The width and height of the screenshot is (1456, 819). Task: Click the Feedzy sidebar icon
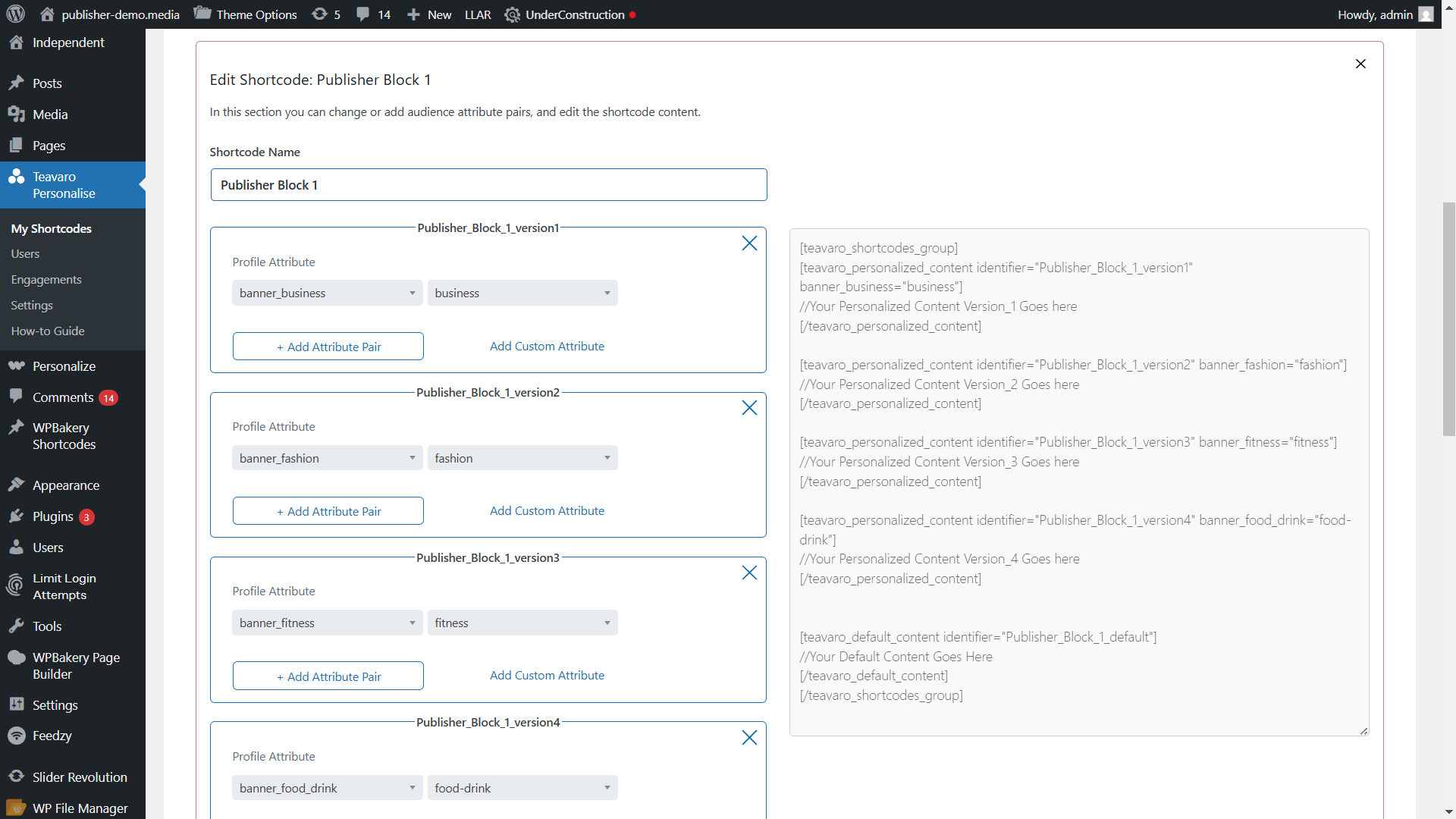[17, 736]
